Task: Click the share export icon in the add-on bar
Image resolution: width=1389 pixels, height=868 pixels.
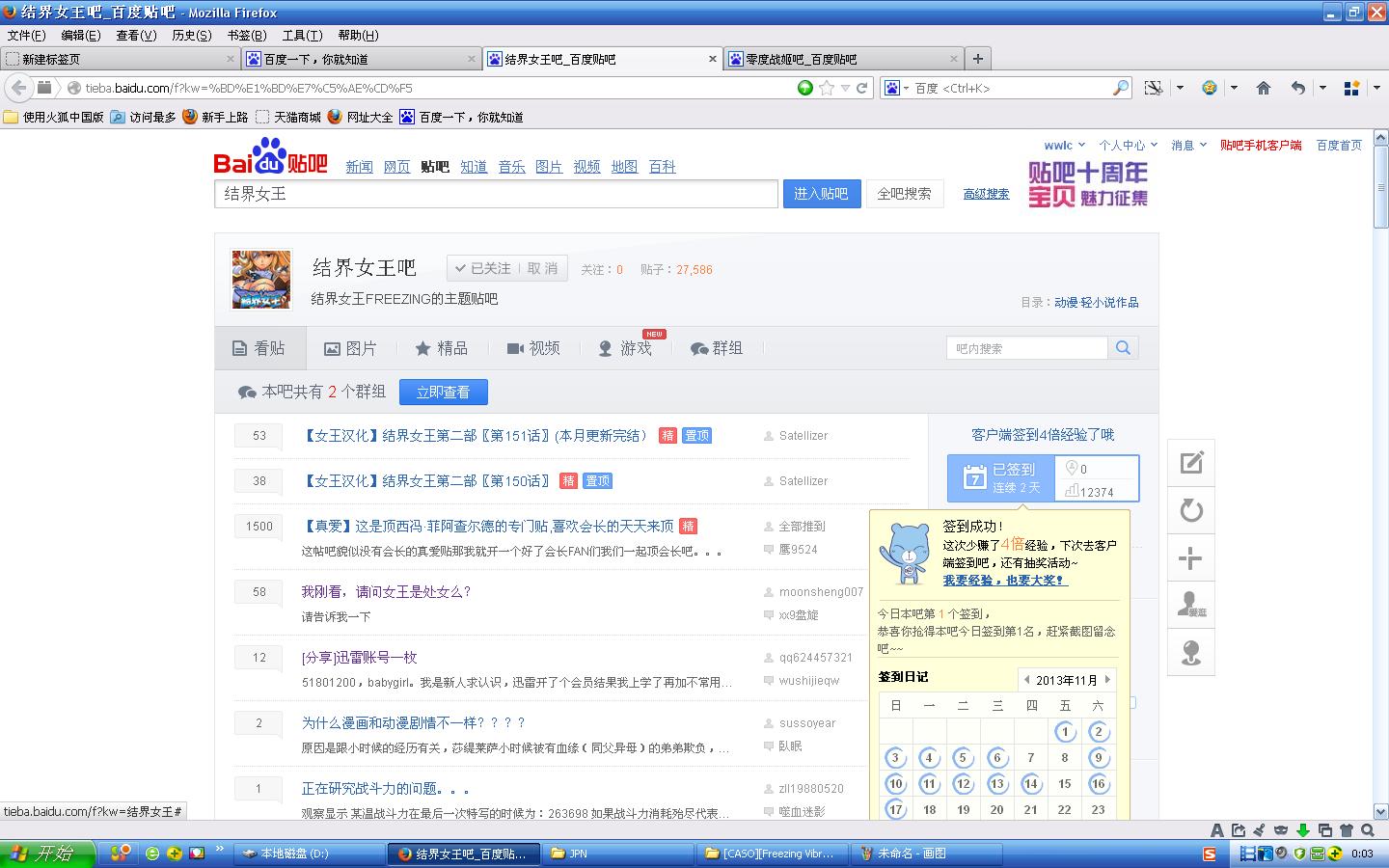Action: pos(1239,829)
